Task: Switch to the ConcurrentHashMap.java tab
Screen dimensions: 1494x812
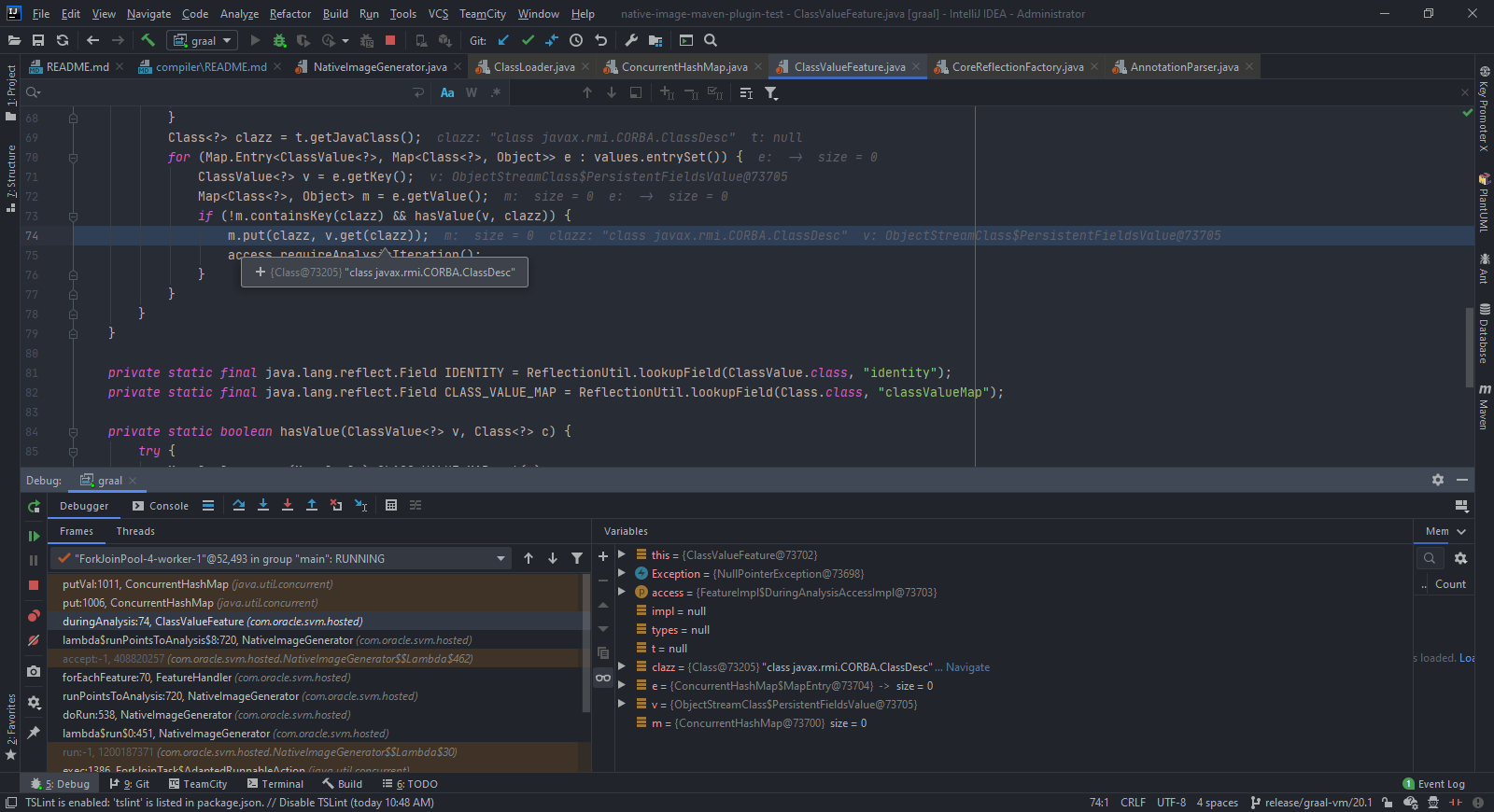Action: (x=684, y=67)
